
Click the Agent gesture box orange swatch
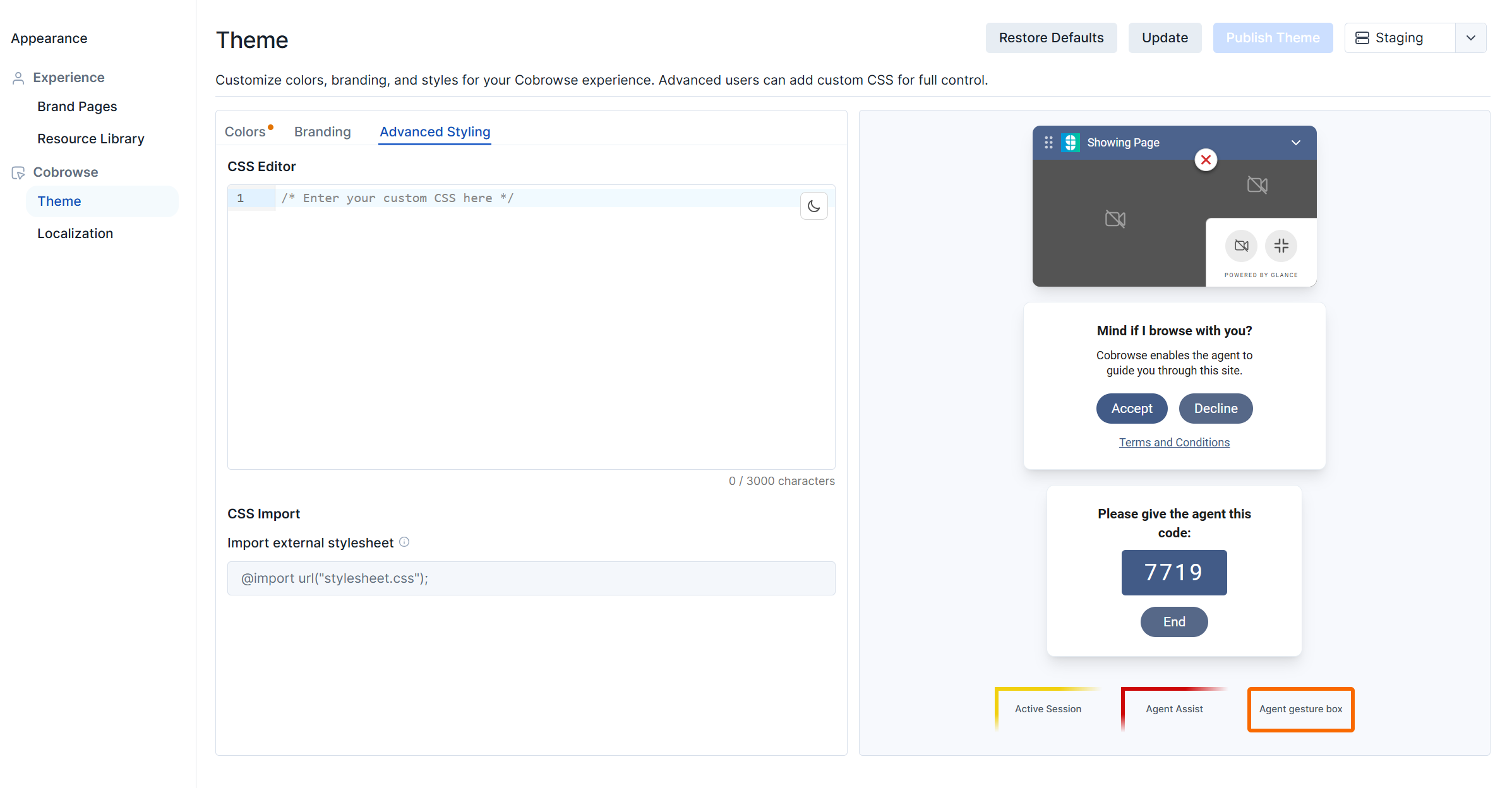[1301, 709]
